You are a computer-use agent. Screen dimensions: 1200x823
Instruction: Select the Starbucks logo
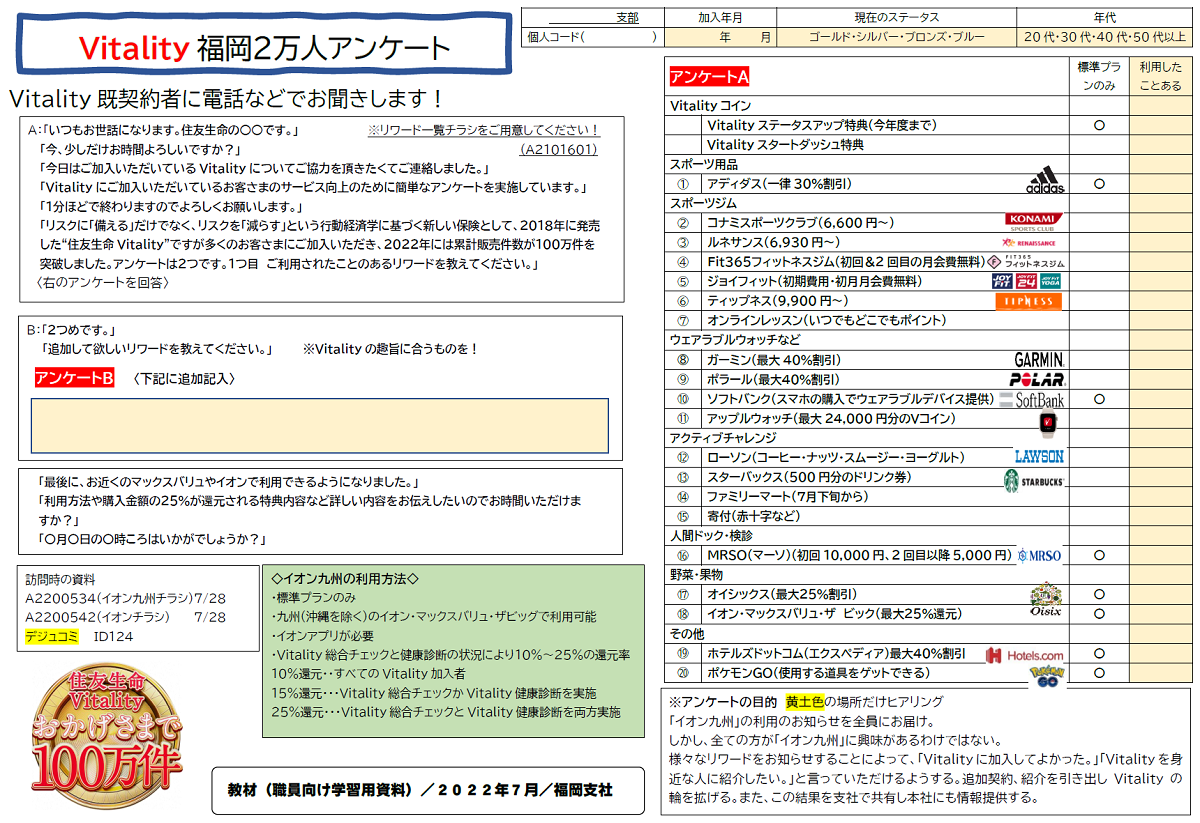[x=1034, y=480]
